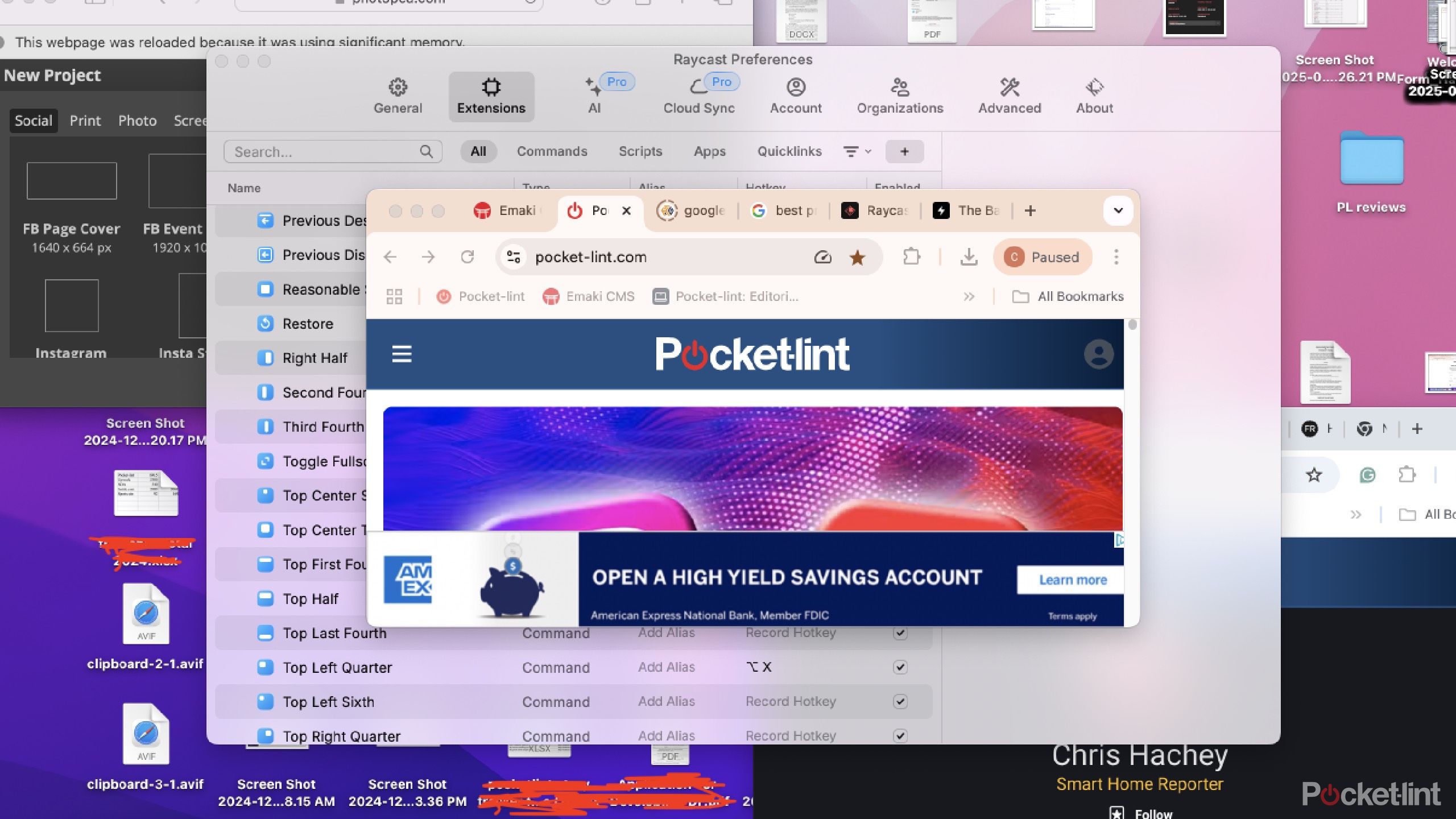The image size is (1456, 819).
Task: Toggle enabled checkbox for Top Last Fourth
Action: pyautogui.click(x=898, y=632)
